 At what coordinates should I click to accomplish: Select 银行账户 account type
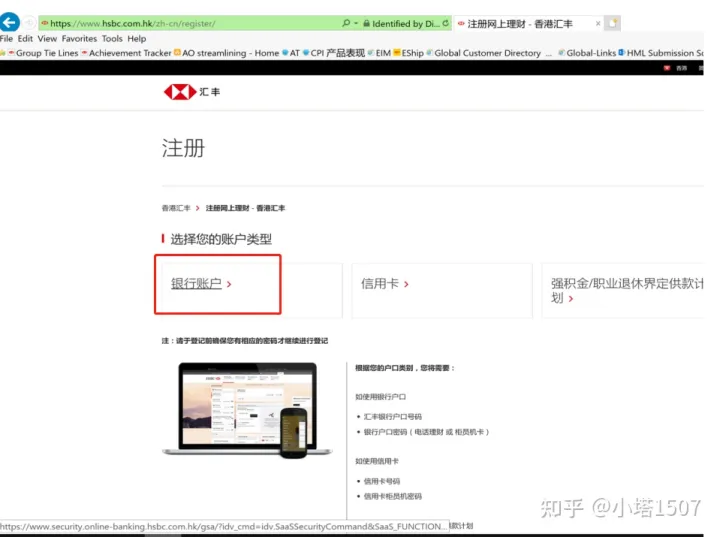(x=196, y=283)
